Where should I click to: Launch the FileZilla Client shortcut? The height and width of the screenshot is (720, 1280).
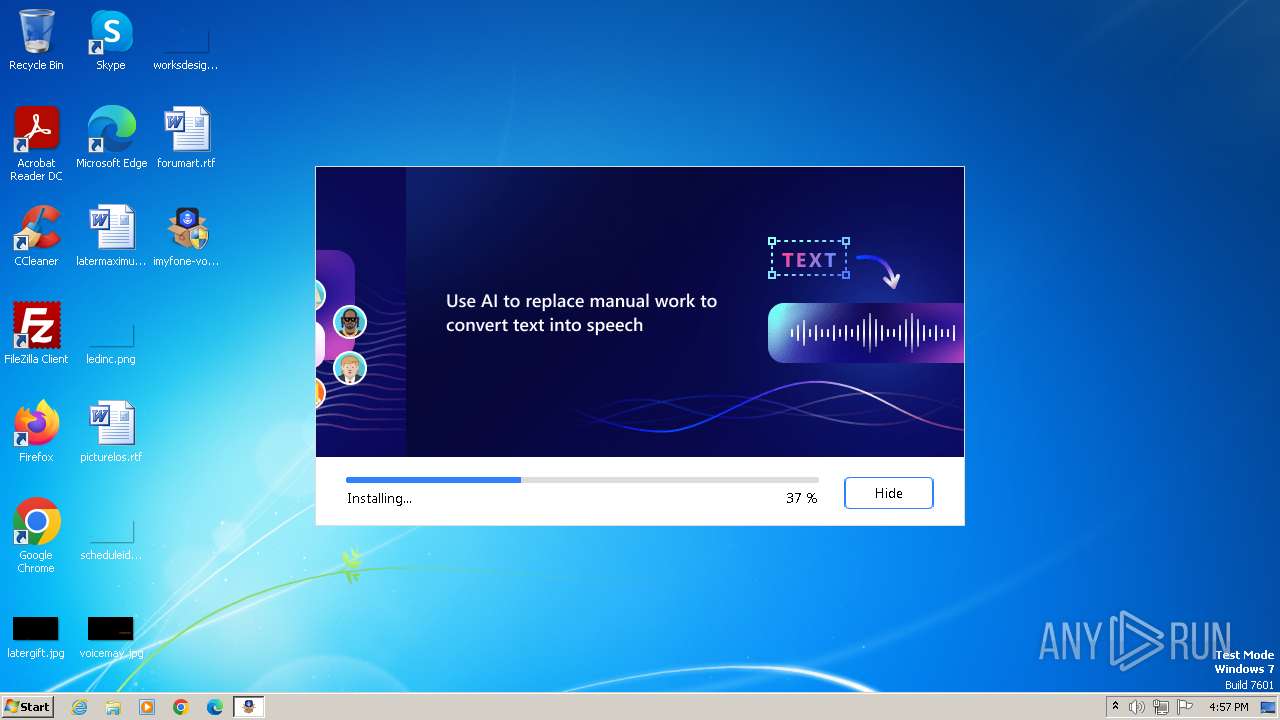pyautogui.click(x=36, y=334)
